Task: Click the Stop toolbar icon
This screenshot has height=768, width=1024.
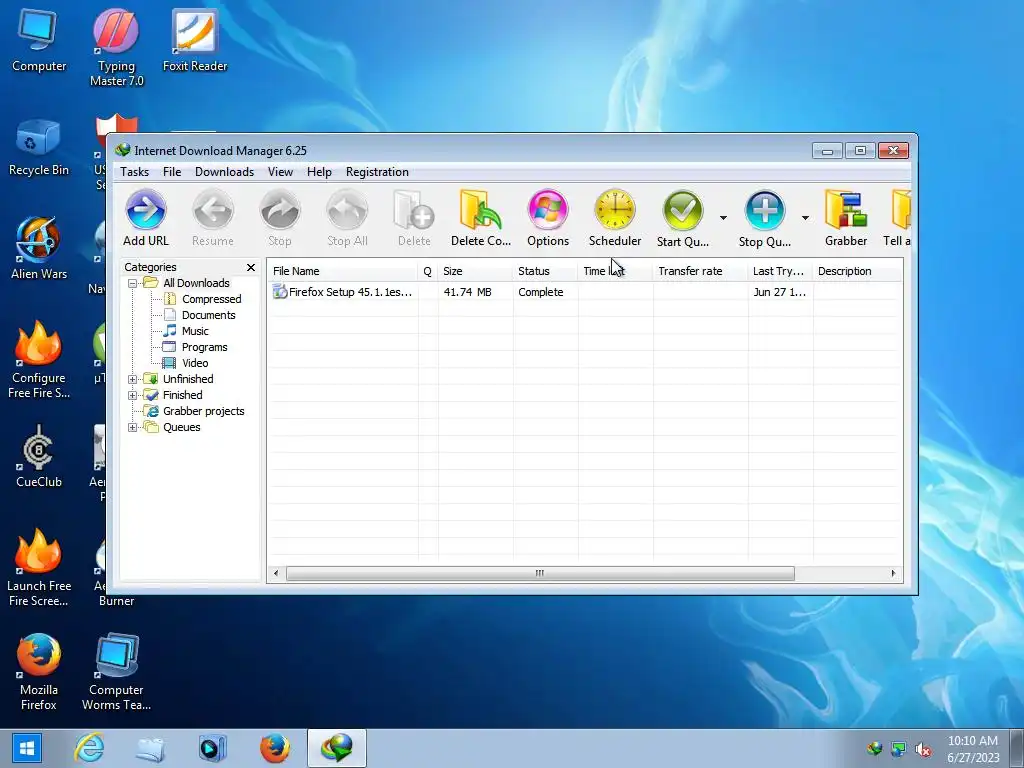Action: click(x=280, y=218)
